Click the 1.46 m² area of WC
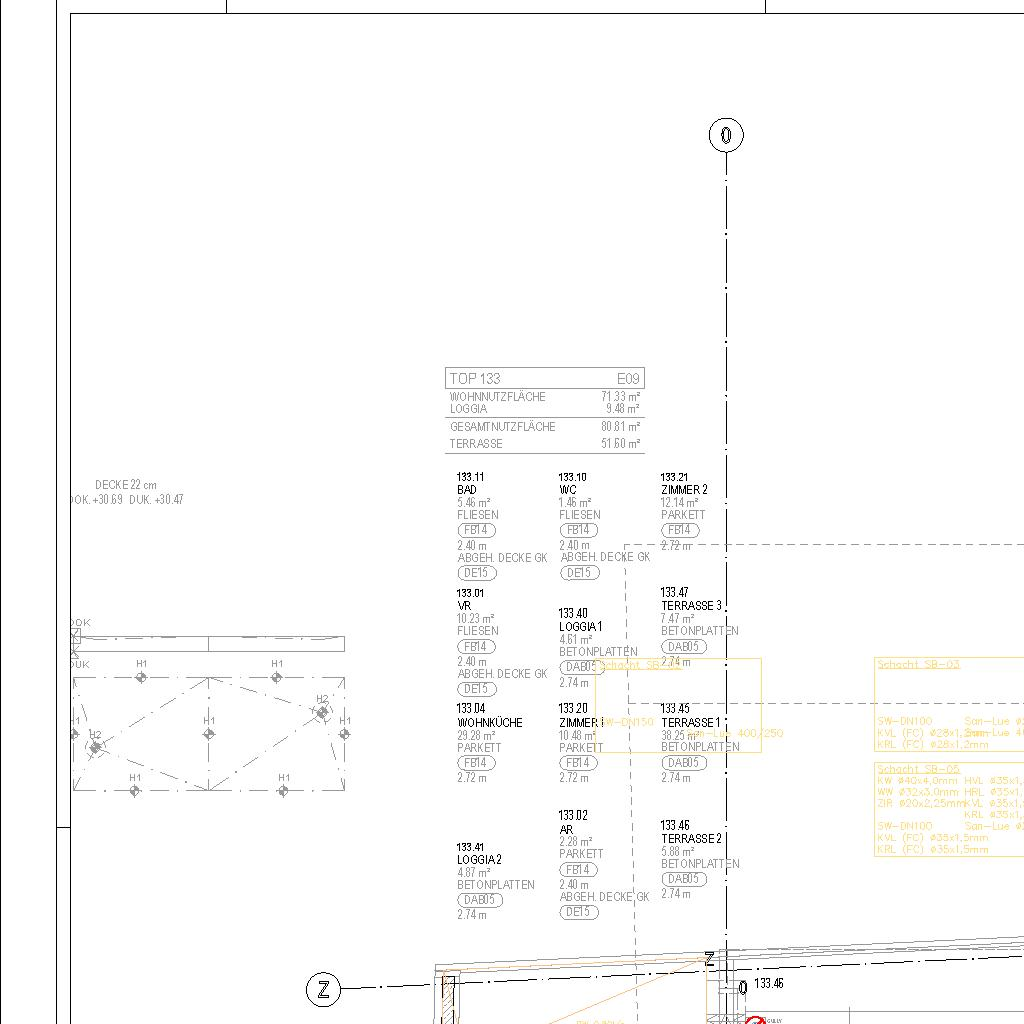The width and height of the screenshot is (1024, 1024). (575, 503)
